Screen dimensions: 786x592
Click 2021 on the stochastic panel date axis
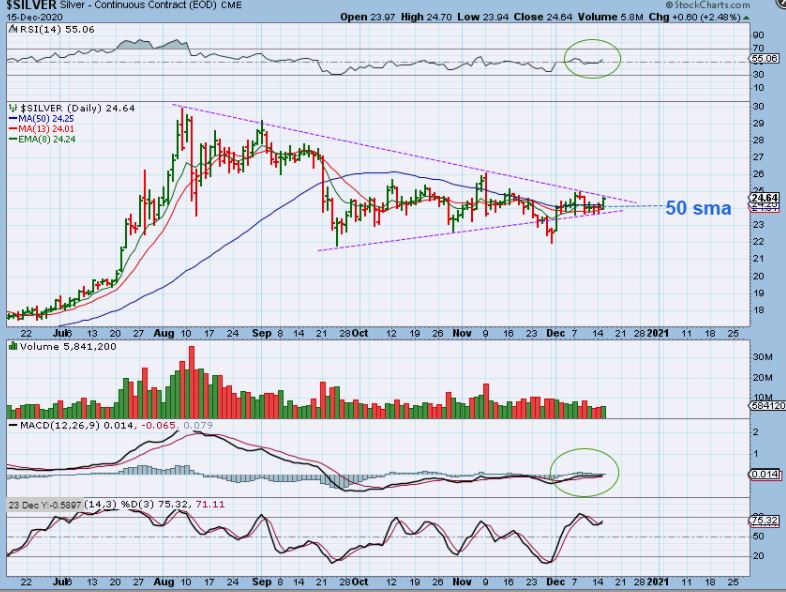click(658, 582)
